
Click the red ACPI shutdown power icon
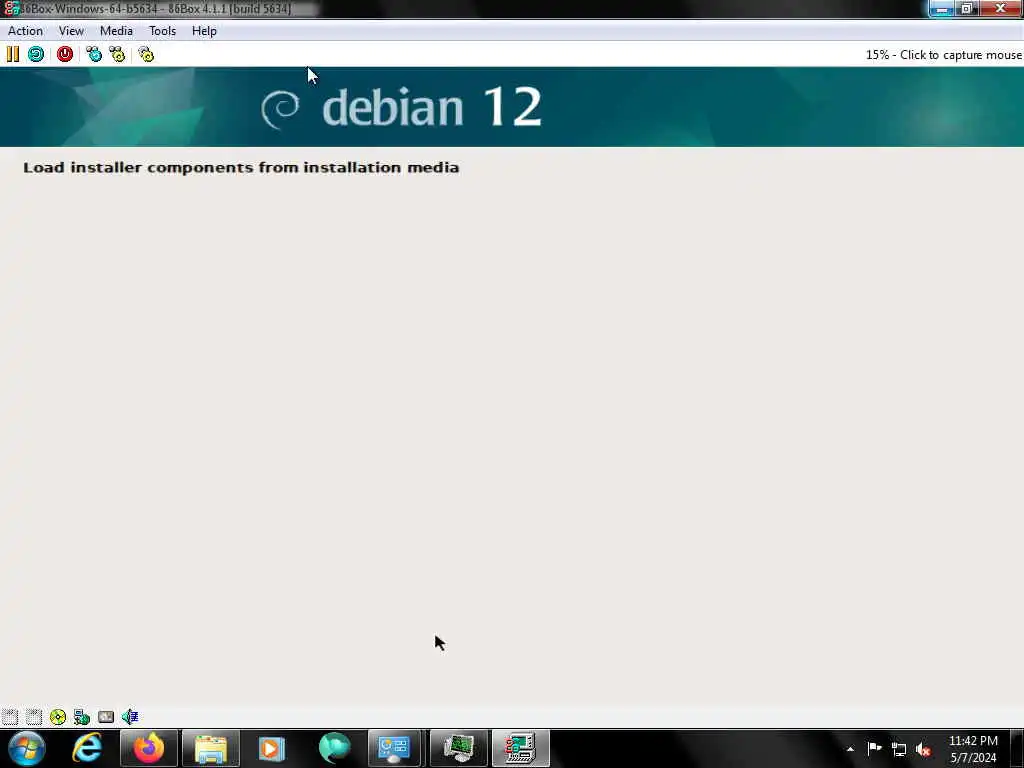tap(65, 54)
